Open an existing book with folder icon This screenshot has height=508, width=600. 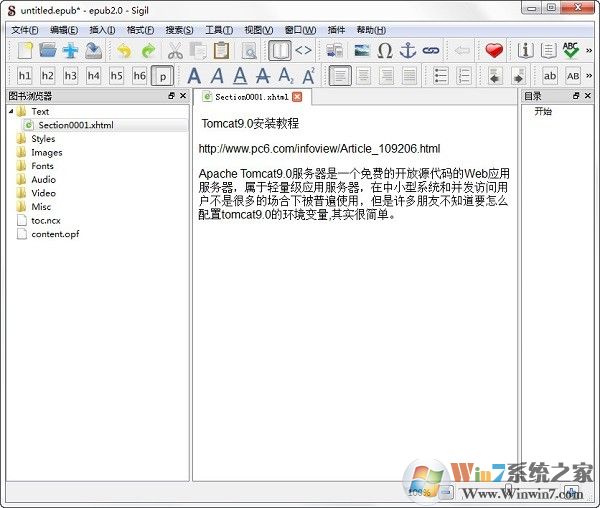coord(47,50)
